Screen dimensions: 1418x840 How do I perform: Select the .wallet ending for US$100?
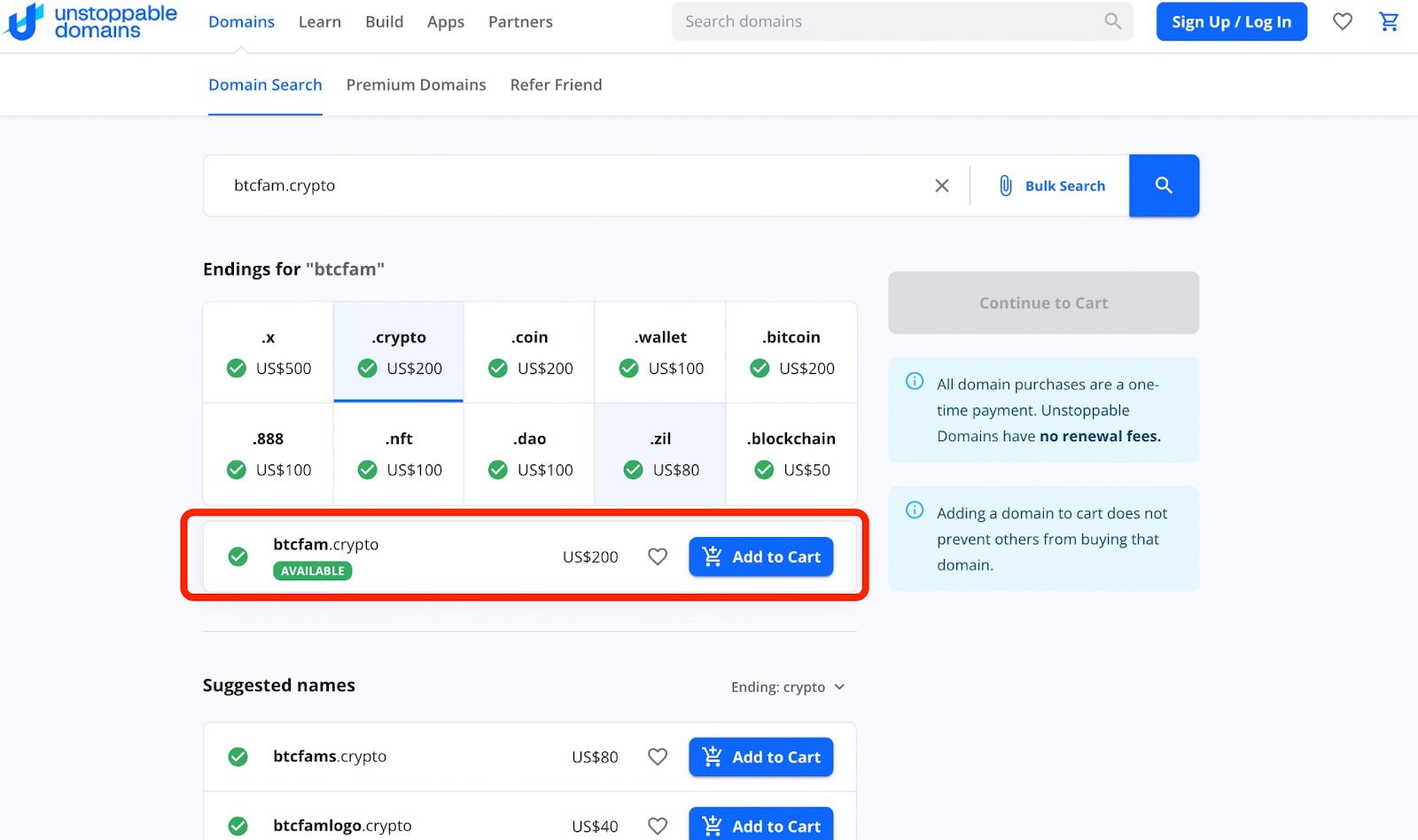click(x=660, y=353)
